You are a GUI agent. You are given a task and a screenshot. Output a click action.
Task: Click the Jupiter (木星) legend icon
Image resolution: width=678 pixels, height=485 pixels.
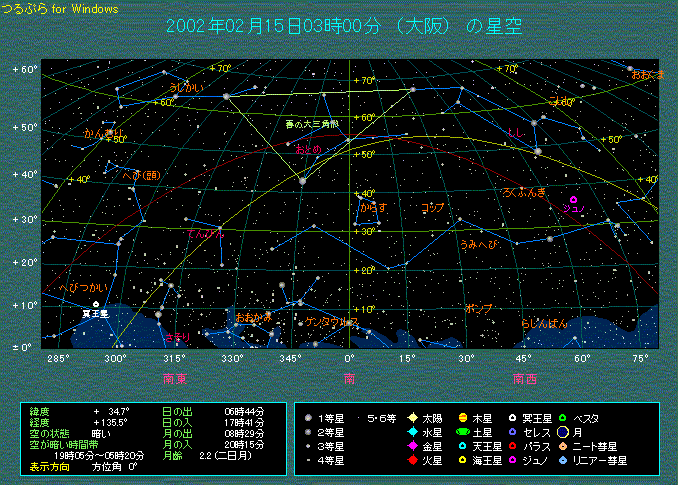click(x=464, y=417)
